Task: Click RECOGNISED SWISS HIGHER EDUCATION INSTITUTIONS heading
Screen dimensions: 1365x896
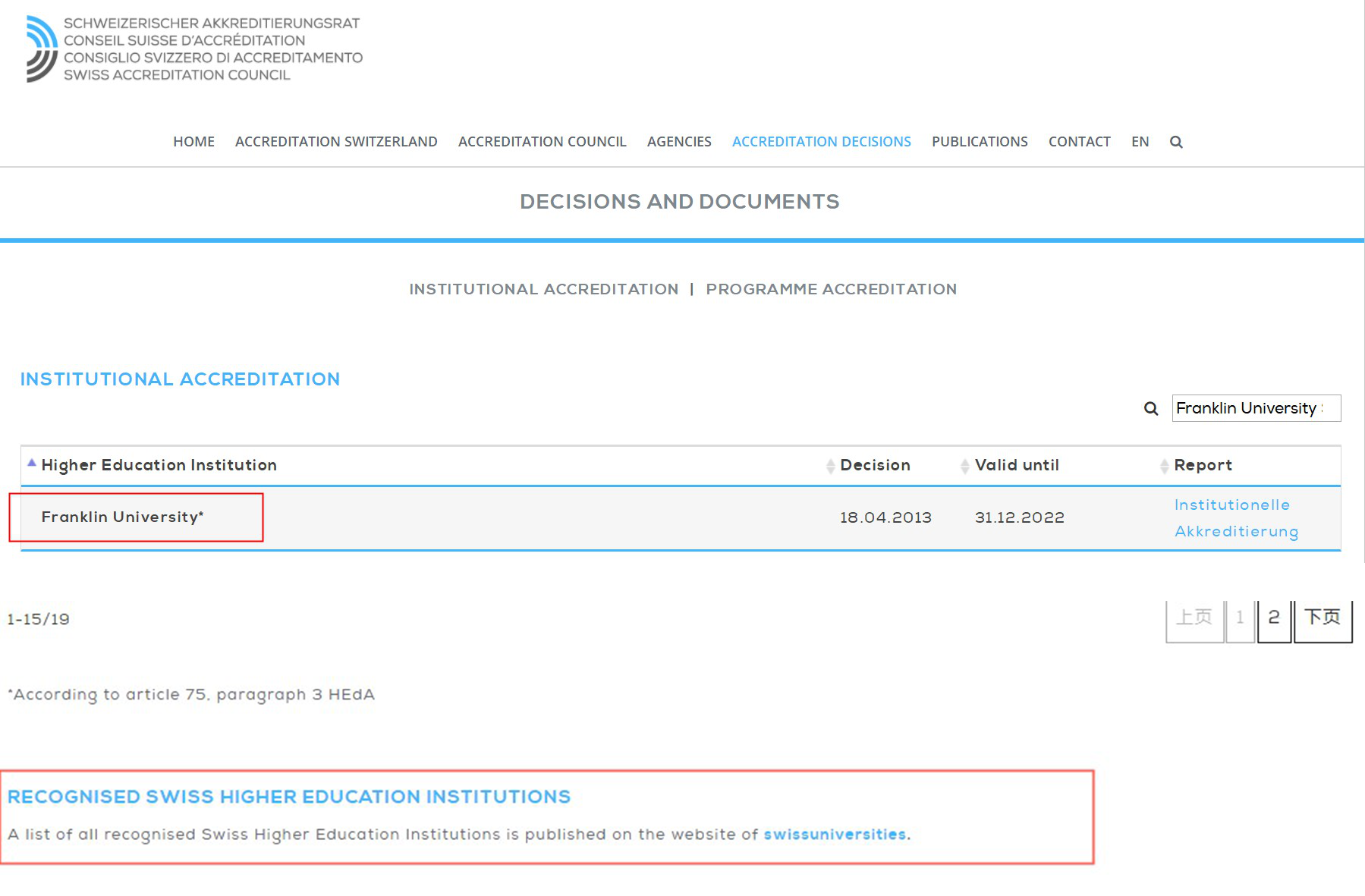Action: point(288,797)
